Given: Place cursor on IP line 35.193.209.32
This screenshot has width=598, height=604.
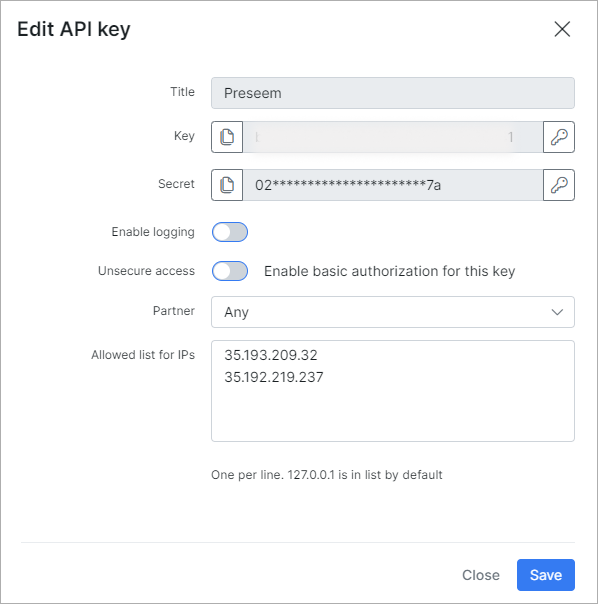Looking at the screenshot, I should click(271, 355).
